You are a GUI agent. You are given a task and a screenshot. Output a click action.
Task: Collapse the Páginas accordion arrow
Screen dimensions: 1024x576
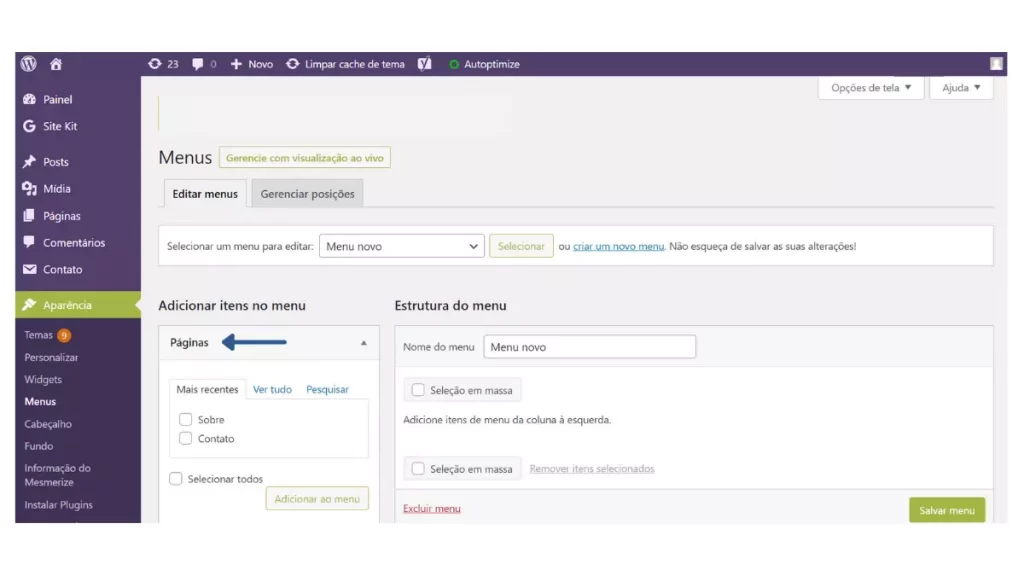pos(364,343)
